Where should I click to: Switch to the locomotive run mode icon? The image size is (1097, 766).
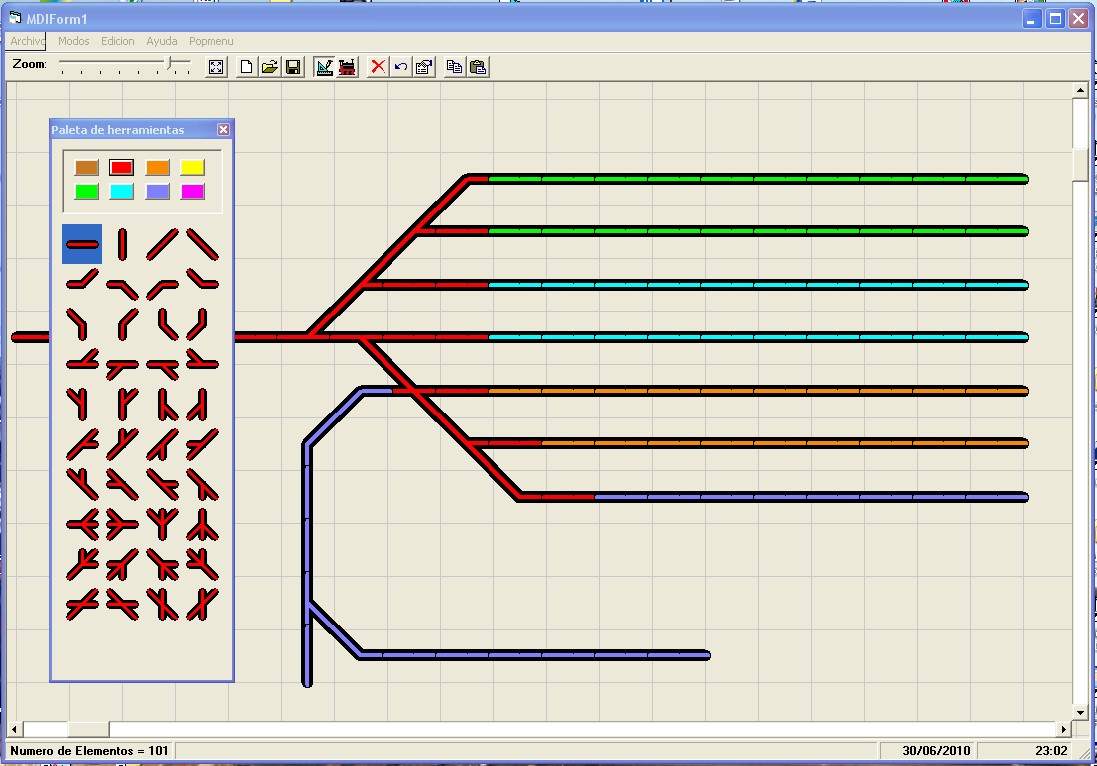click(x=347, y=67)
